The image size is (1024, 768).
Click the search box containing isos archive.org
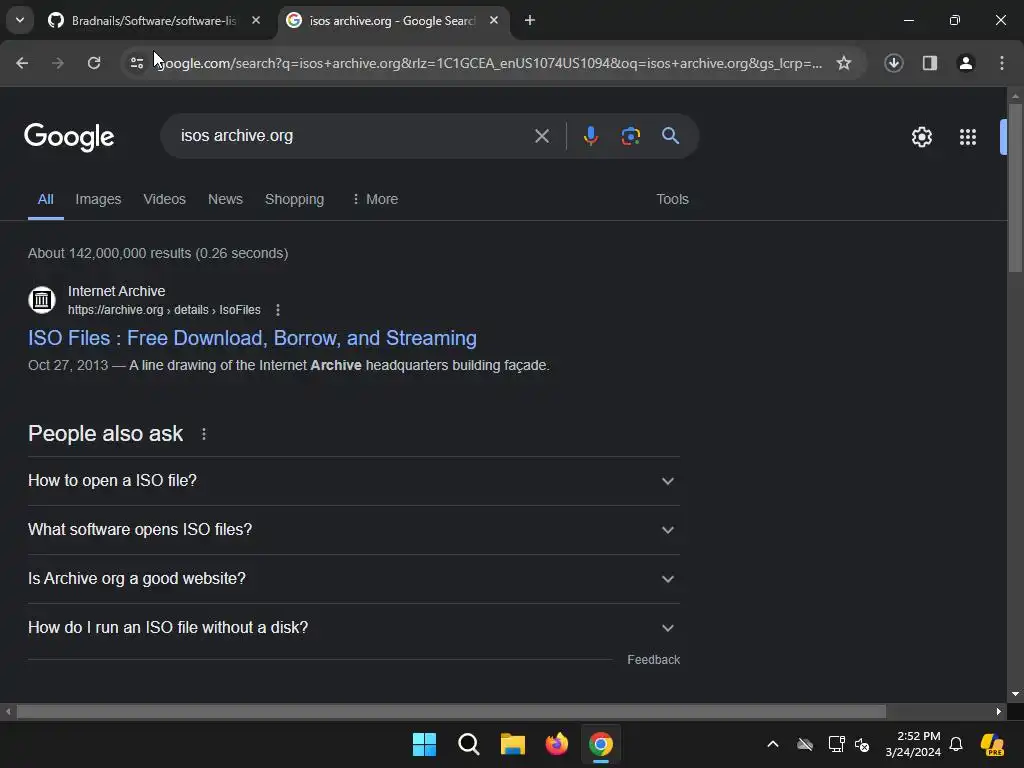tap(353, 136)
